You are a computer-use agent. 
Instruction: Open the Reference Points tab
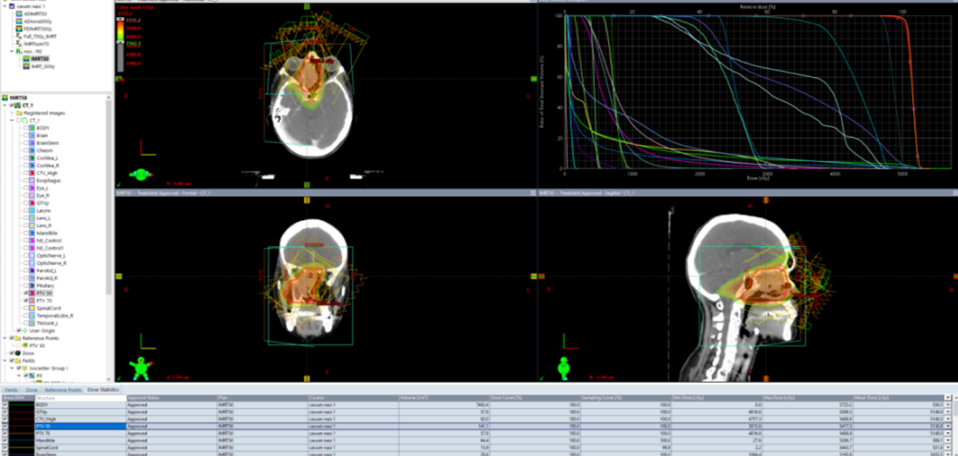(x=63, y=389)
